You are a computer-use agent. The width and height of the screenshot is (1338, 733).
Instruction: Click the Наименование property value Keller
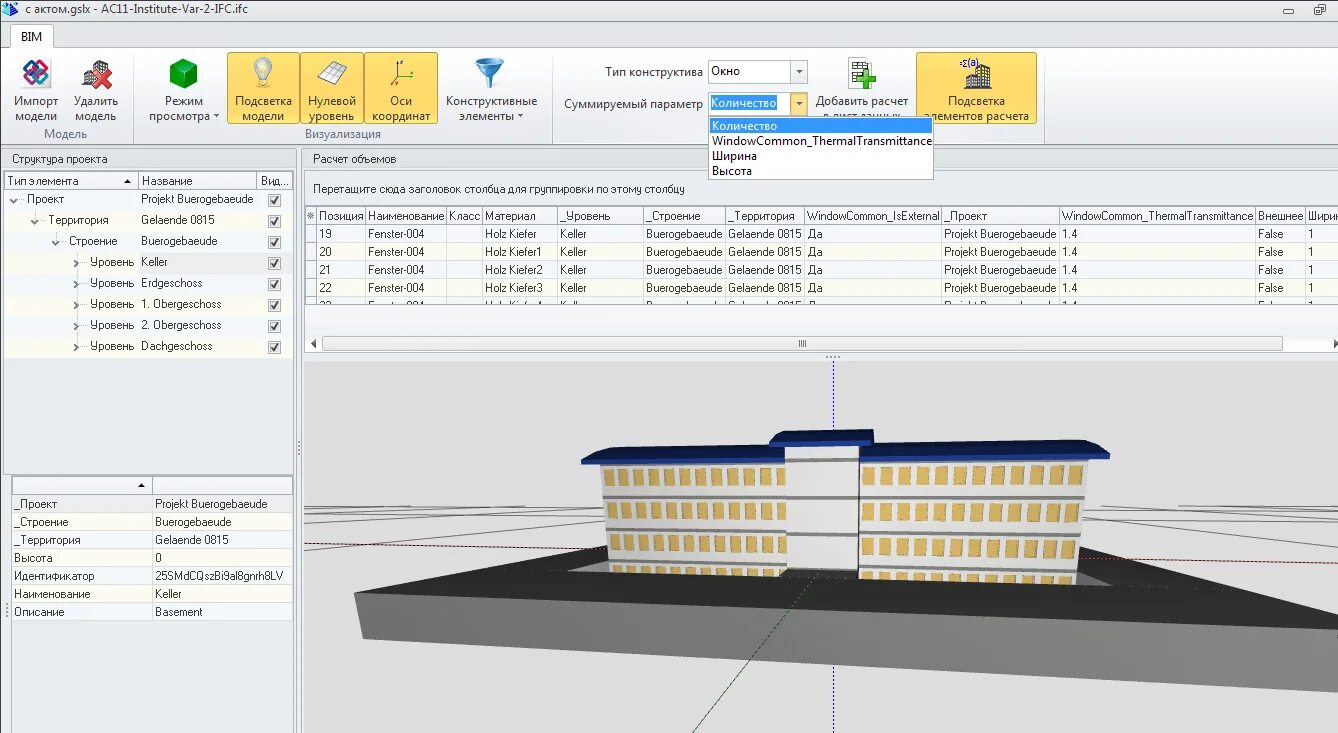coord(222,594)
